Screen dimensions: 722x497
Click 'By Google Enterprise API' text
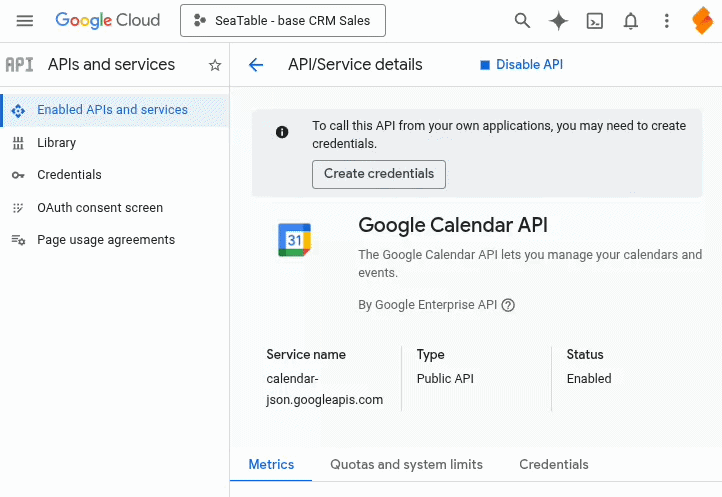(428, 305)
